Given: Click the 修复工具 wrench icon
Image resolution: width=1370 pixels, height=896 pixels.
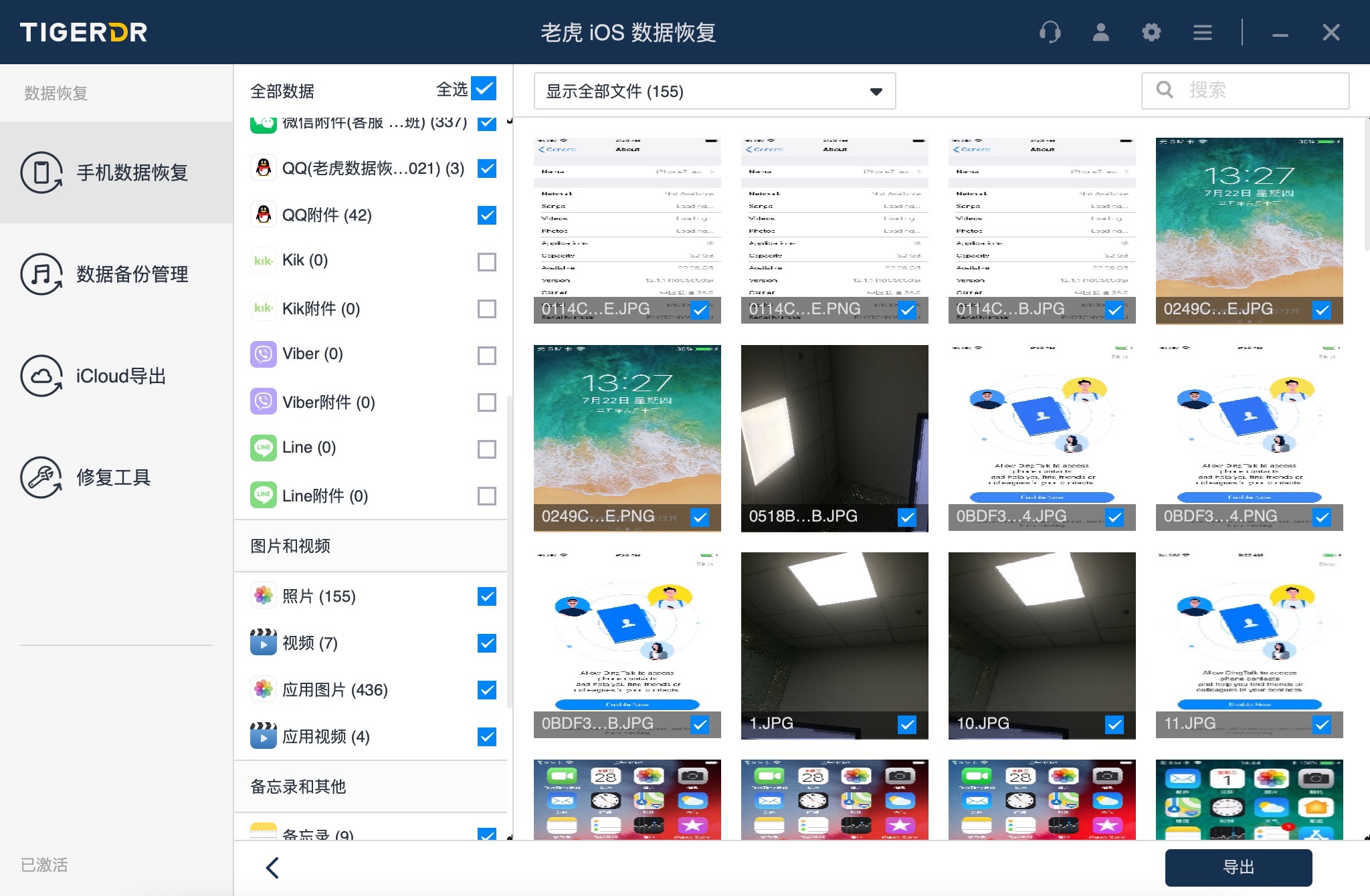Looking at the screenshot, I should coord(41,477).
